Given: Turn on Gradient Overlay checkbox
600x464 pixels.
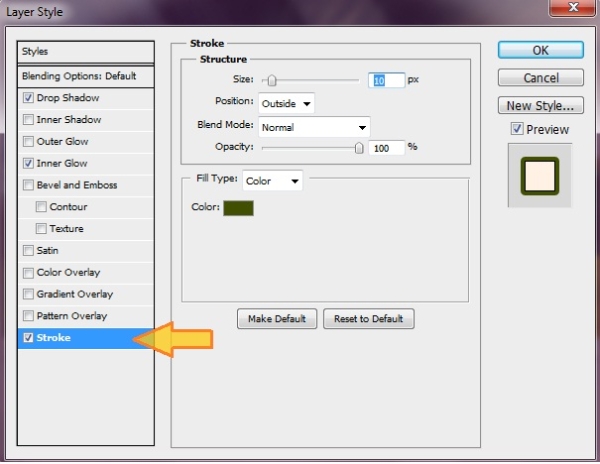Looking at the screenshot, I should coord(28,294).
